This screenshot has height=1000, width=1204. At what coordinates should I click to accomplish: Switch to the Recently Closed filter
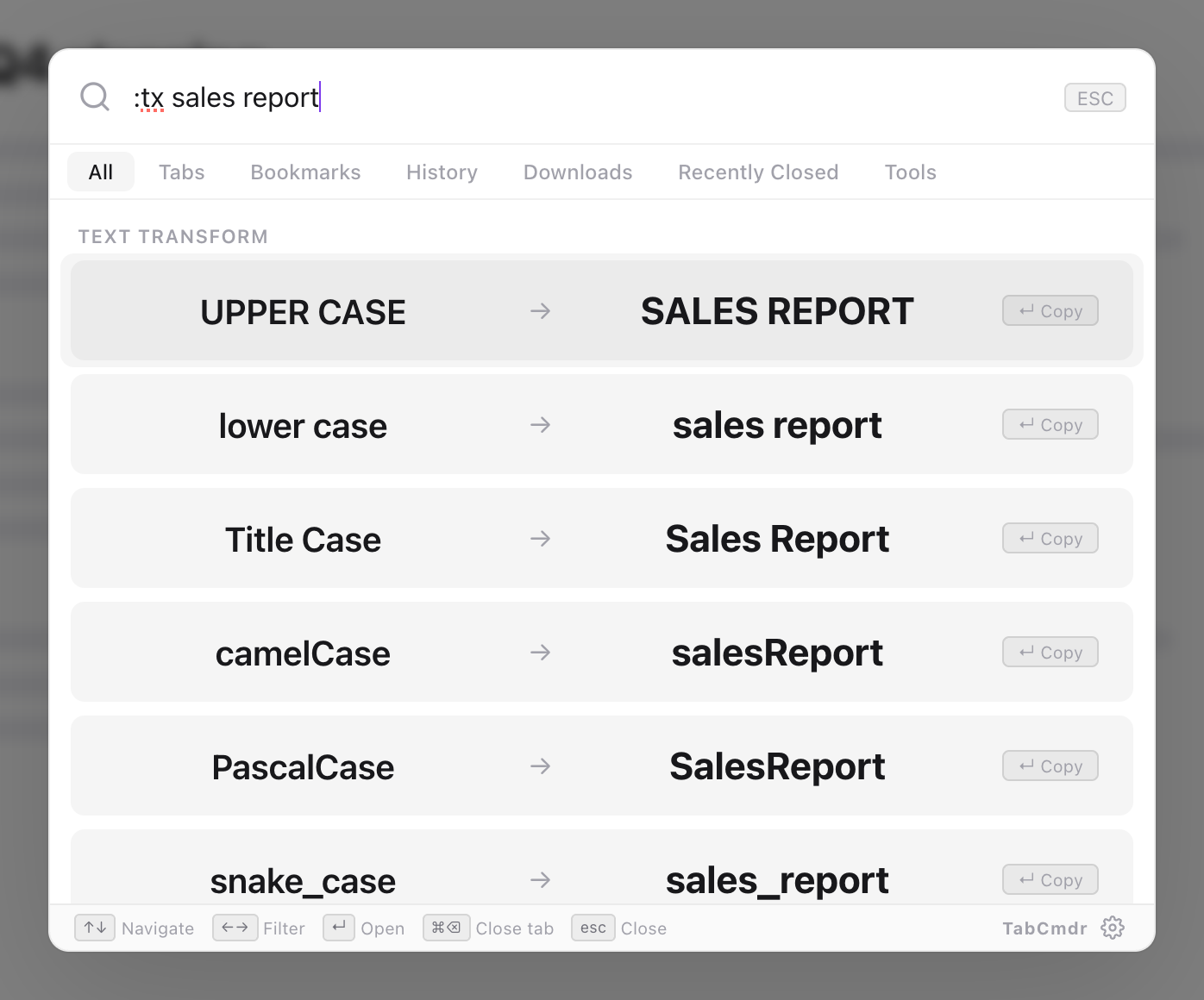[x=758, y=172]
